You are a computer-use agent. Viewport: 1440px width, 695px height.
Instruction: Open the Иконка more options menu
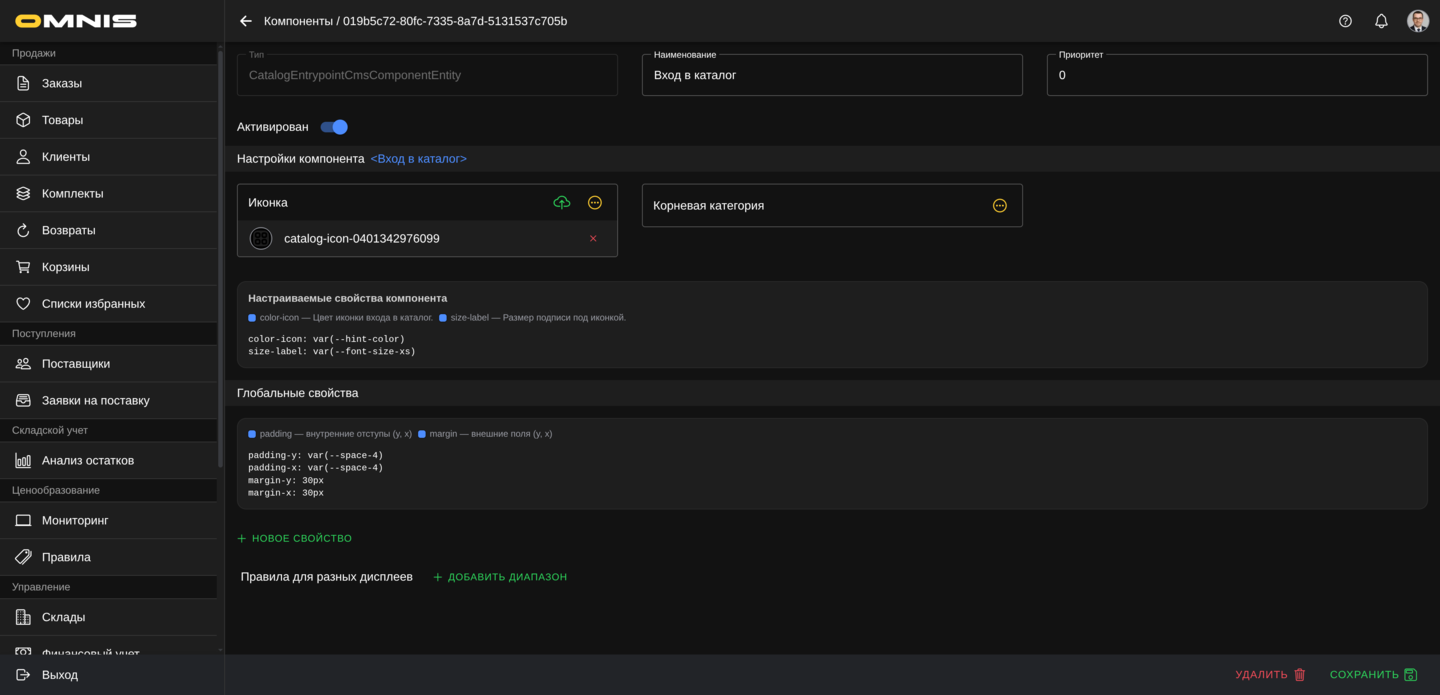[595, 203]
